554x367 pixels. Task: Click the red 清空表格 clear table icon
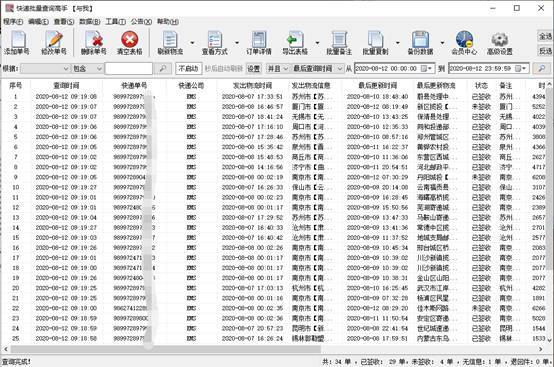click(x=130, y=43)
